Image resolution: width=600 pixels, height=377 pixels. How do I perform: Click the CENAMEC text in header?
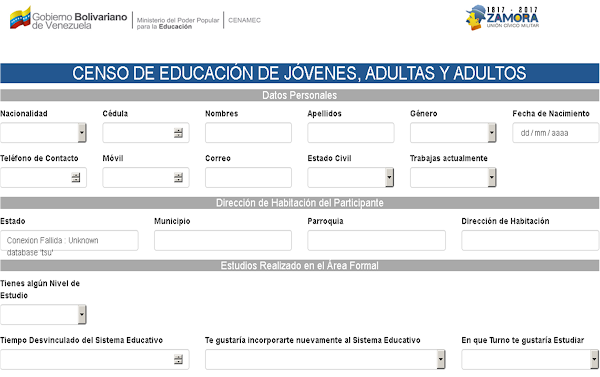click(x=245, y=20)
